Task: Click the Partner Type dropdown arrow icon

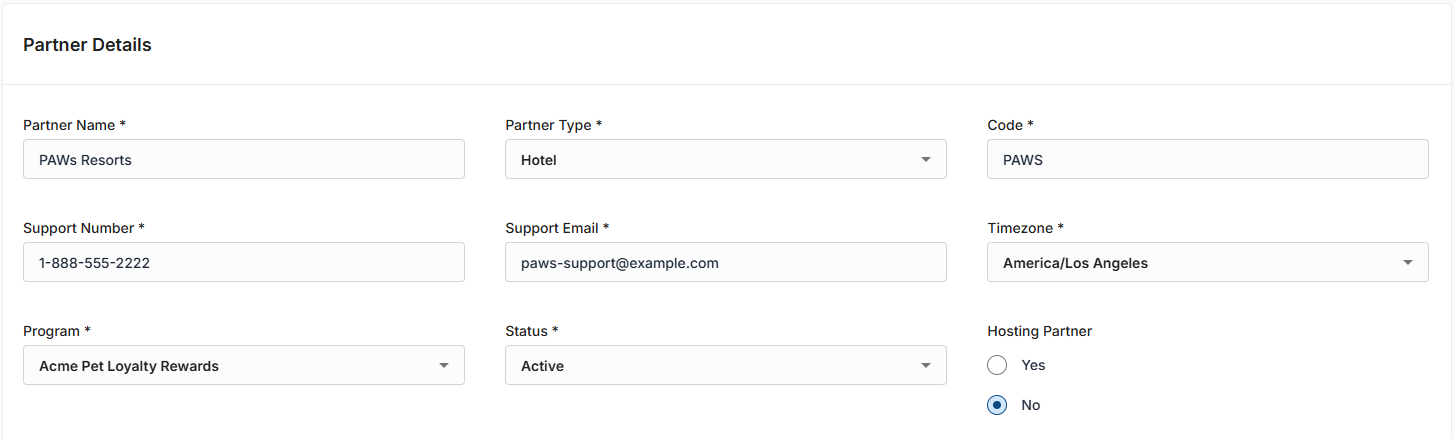Action: click(926, 159)
